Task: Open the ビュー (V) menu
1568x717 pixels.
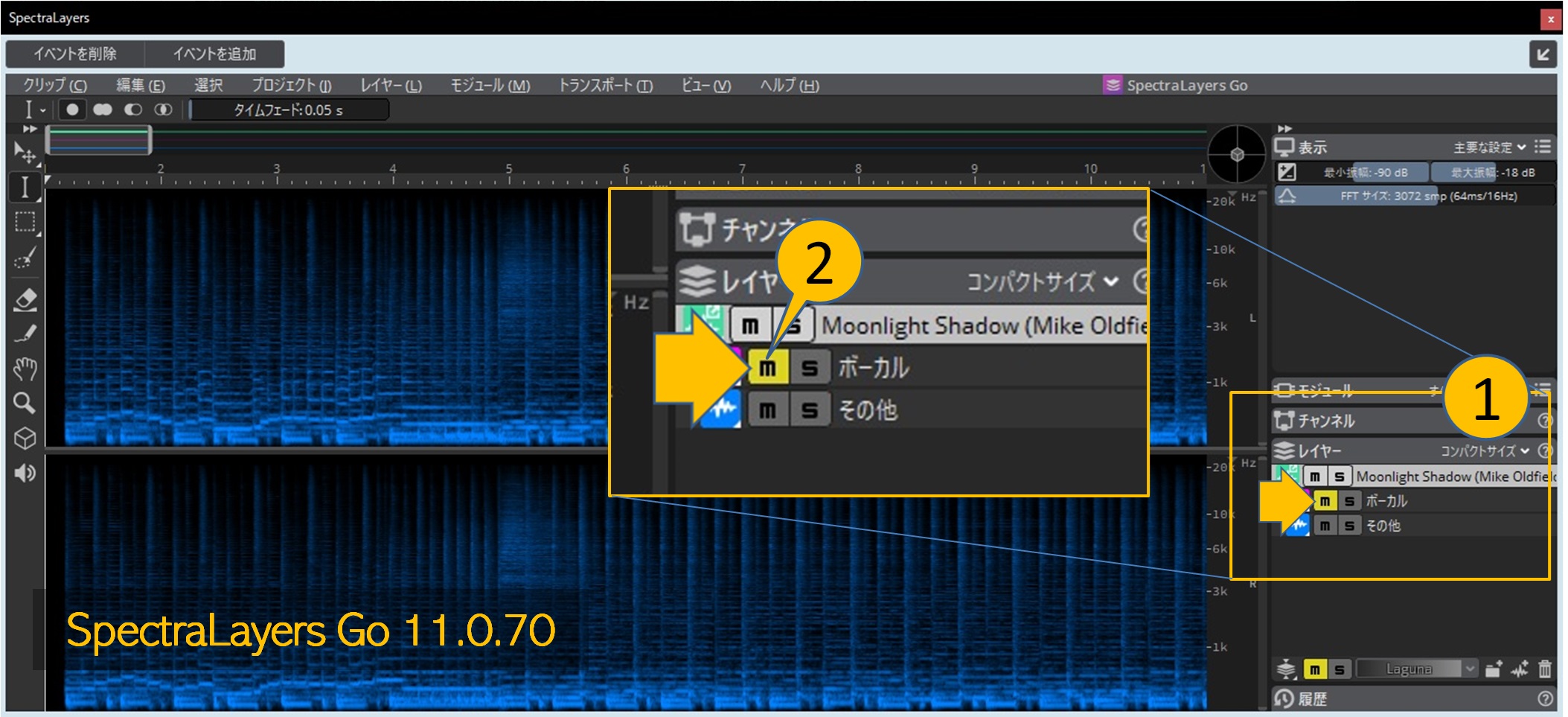Action: coord(706,86)
